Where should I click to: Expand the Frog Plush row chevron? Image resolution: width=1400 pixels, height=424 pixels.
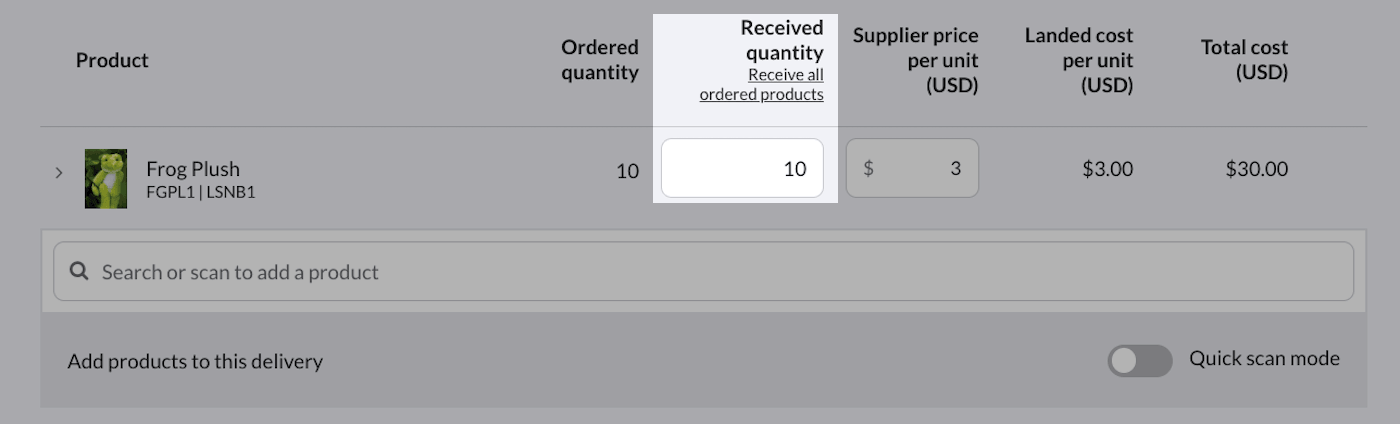coord(59,172)
